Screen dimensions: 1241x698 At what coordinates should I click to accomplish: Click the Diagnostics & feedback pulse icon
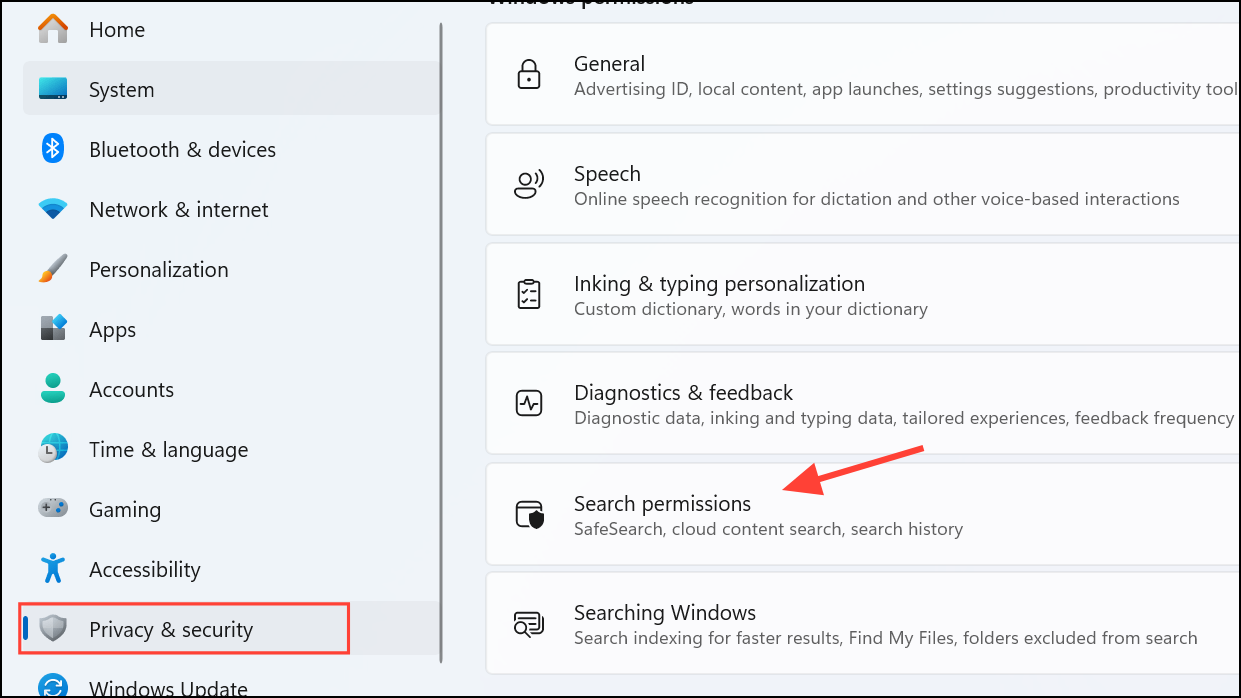528,404
